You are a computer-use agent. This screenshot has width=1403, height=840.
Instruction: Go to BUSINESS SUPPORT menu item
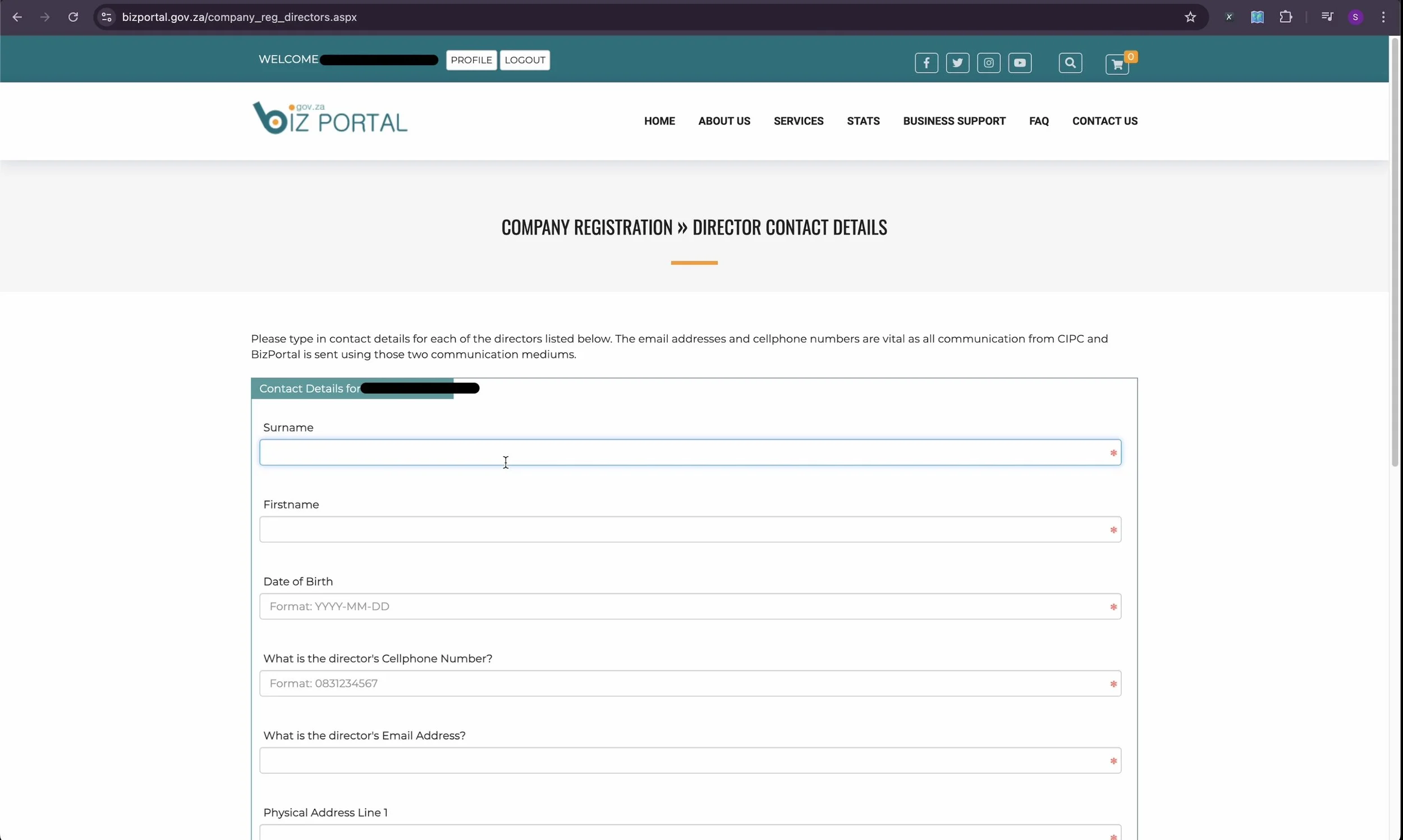[x=953, y=121]
